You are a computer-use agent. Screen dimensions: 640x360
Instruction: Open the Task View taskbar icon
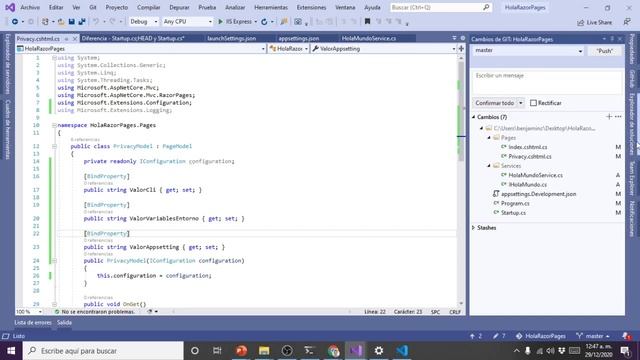coord(217,351)
